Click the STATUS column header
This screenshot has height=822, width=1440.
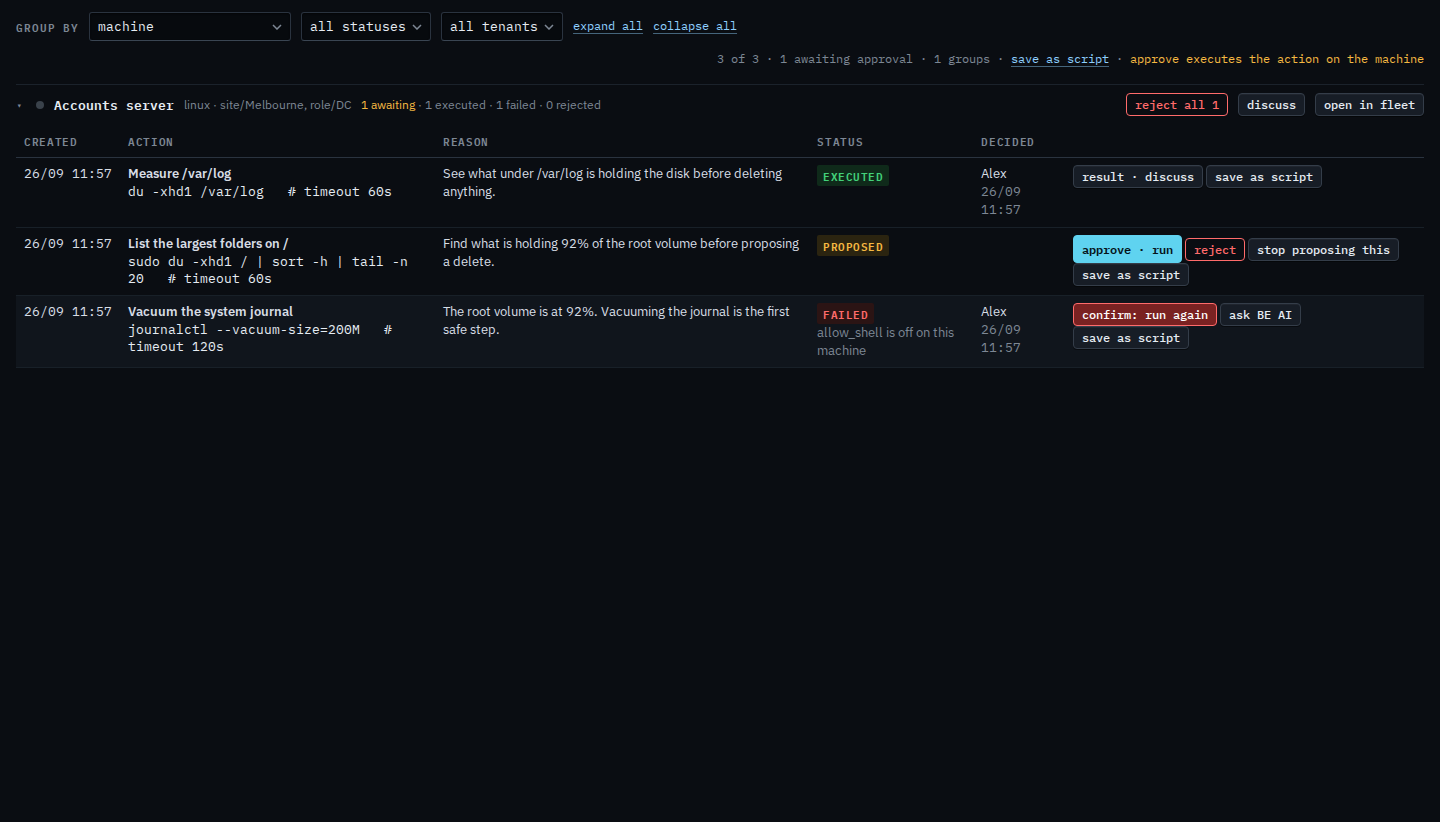840,142
